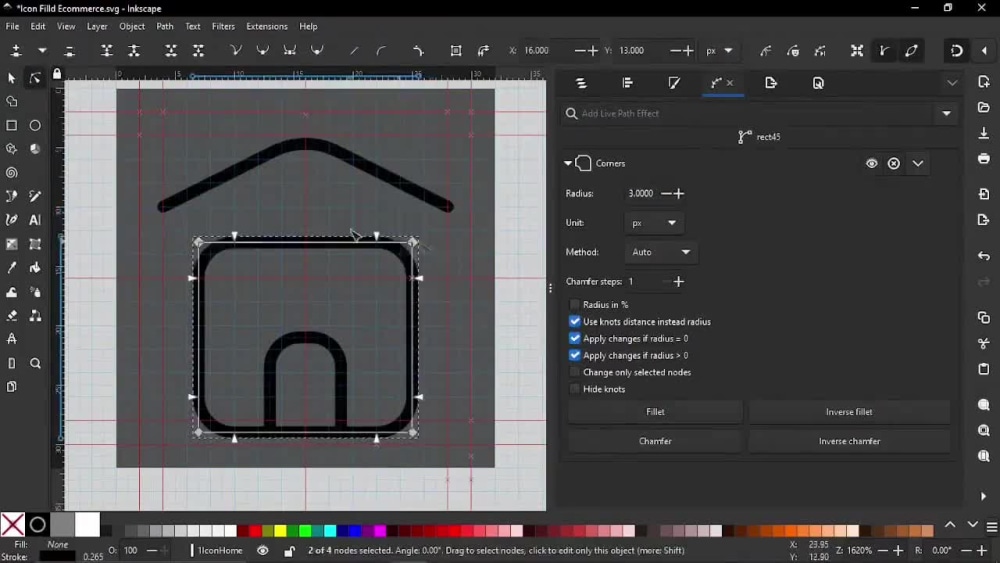This screenshot has height=563, width=1000.
Task: Toggle Corners effect visibility eye
Action: [871, 163]
